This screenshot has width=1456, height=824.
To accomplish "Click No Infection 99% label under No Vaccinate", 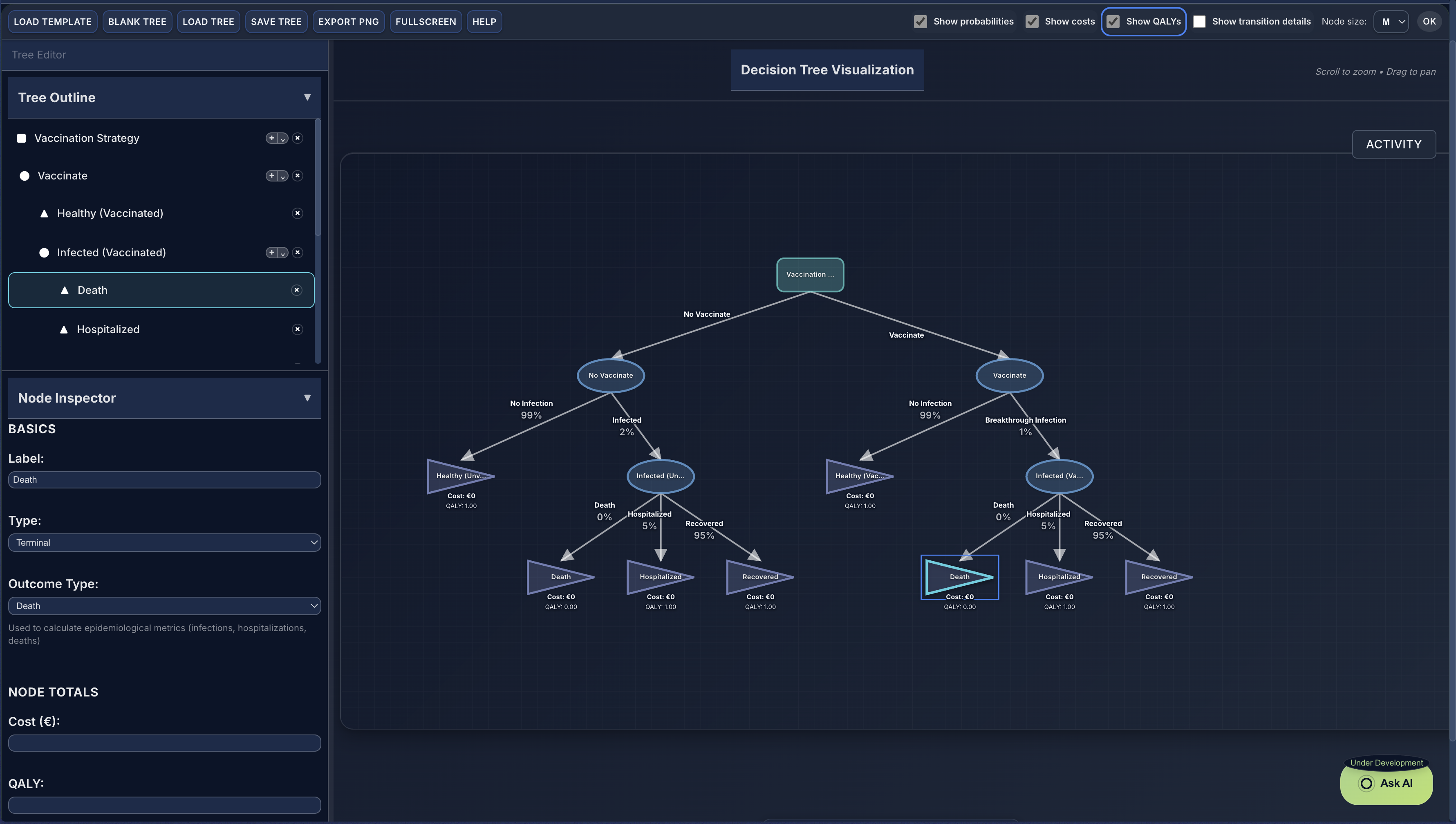I will coord(531,410).
